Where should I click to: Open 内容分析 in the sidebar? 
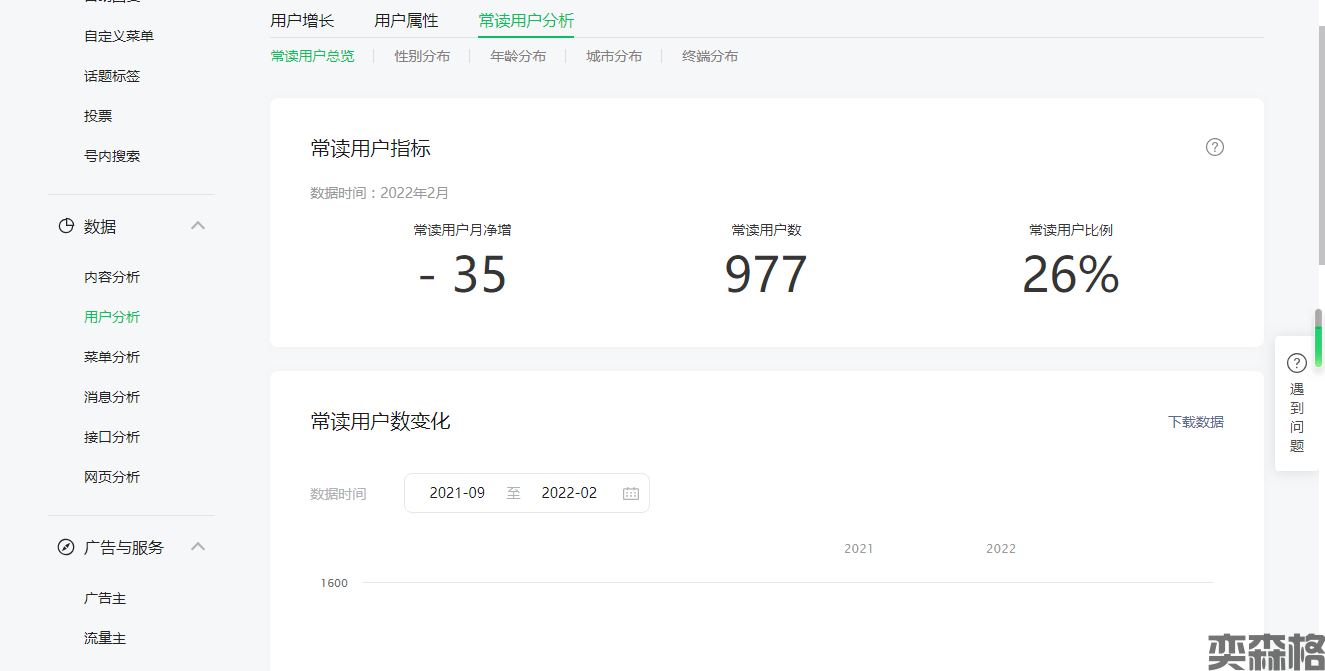pos(112,277)
